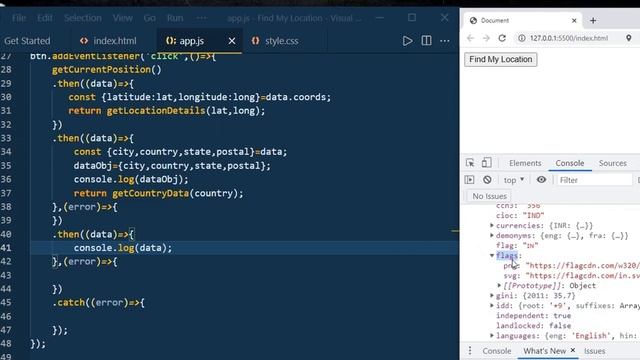Open the DevTools drawer options menu
Viewport: 640px width, 360px height.
point(470,351)
